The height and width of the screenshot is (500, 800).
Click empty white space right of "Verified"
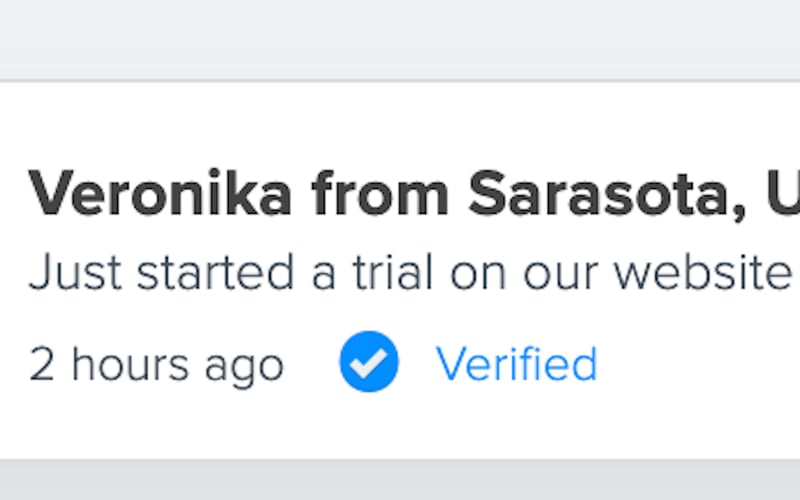point(700,364)
